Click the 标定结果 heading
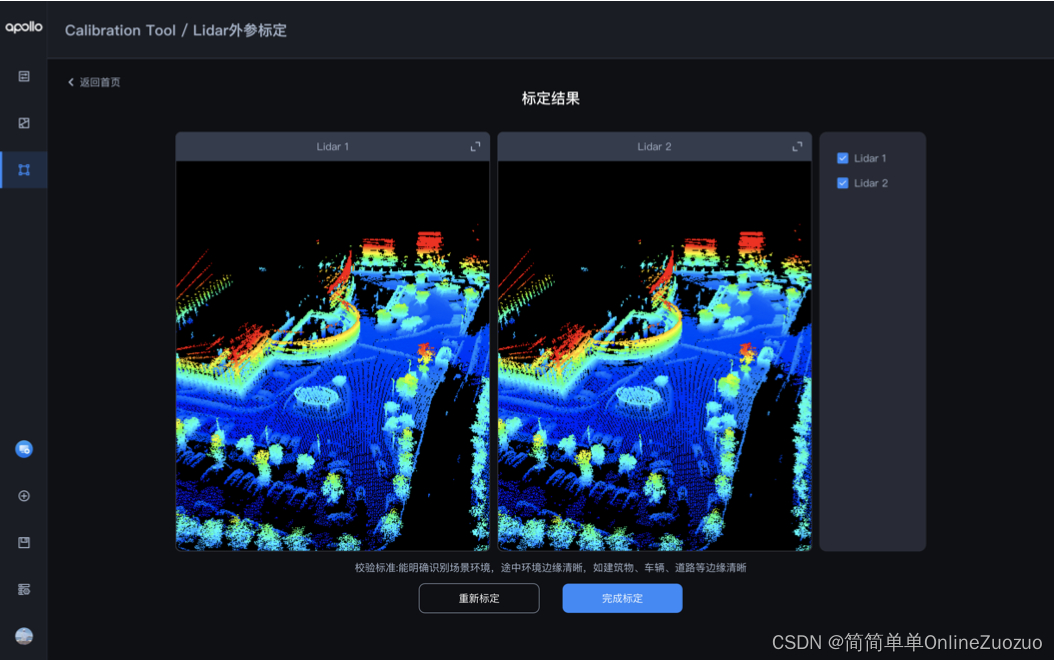The height and width of the screenshot is (662, 1058). (x=551, y=99)
